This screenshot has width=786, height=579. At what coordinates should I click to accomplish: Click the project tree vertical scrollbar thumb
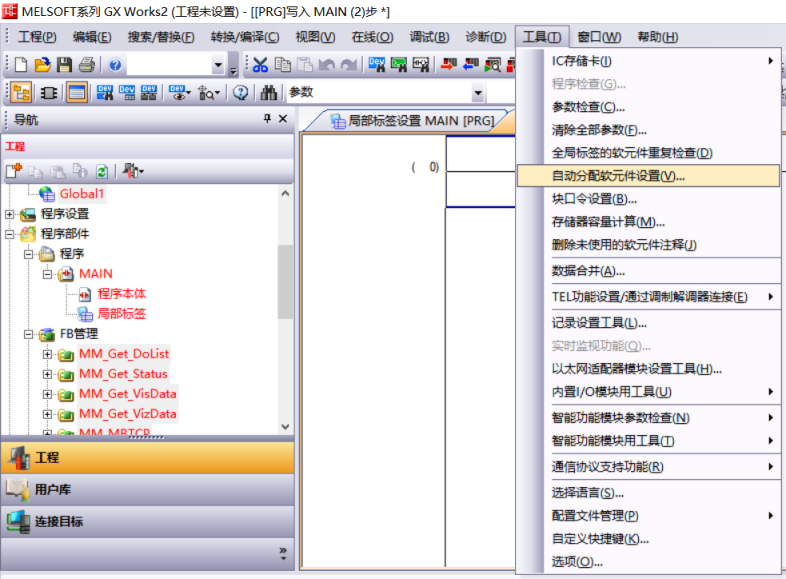(x=285, y=282)
